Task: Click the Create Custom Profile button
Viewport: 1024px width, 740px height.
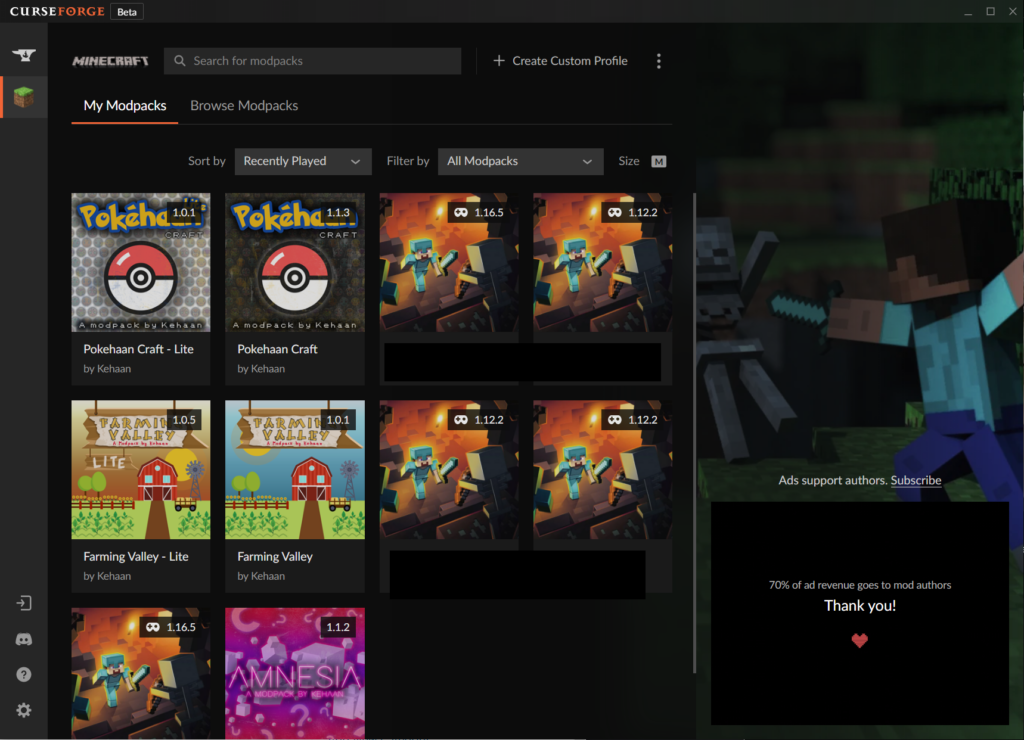Action: (x=560, y=61)
